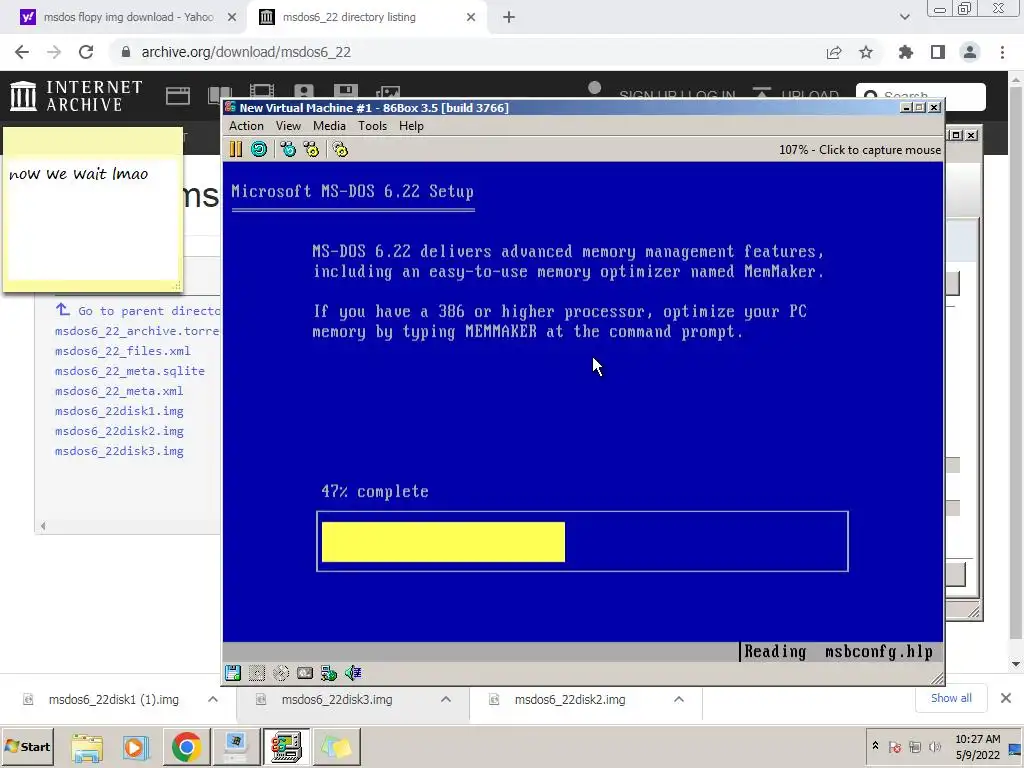1024x768 pixels.
Task: Click the network status icon in 86Box
Action: coord(329,673)
